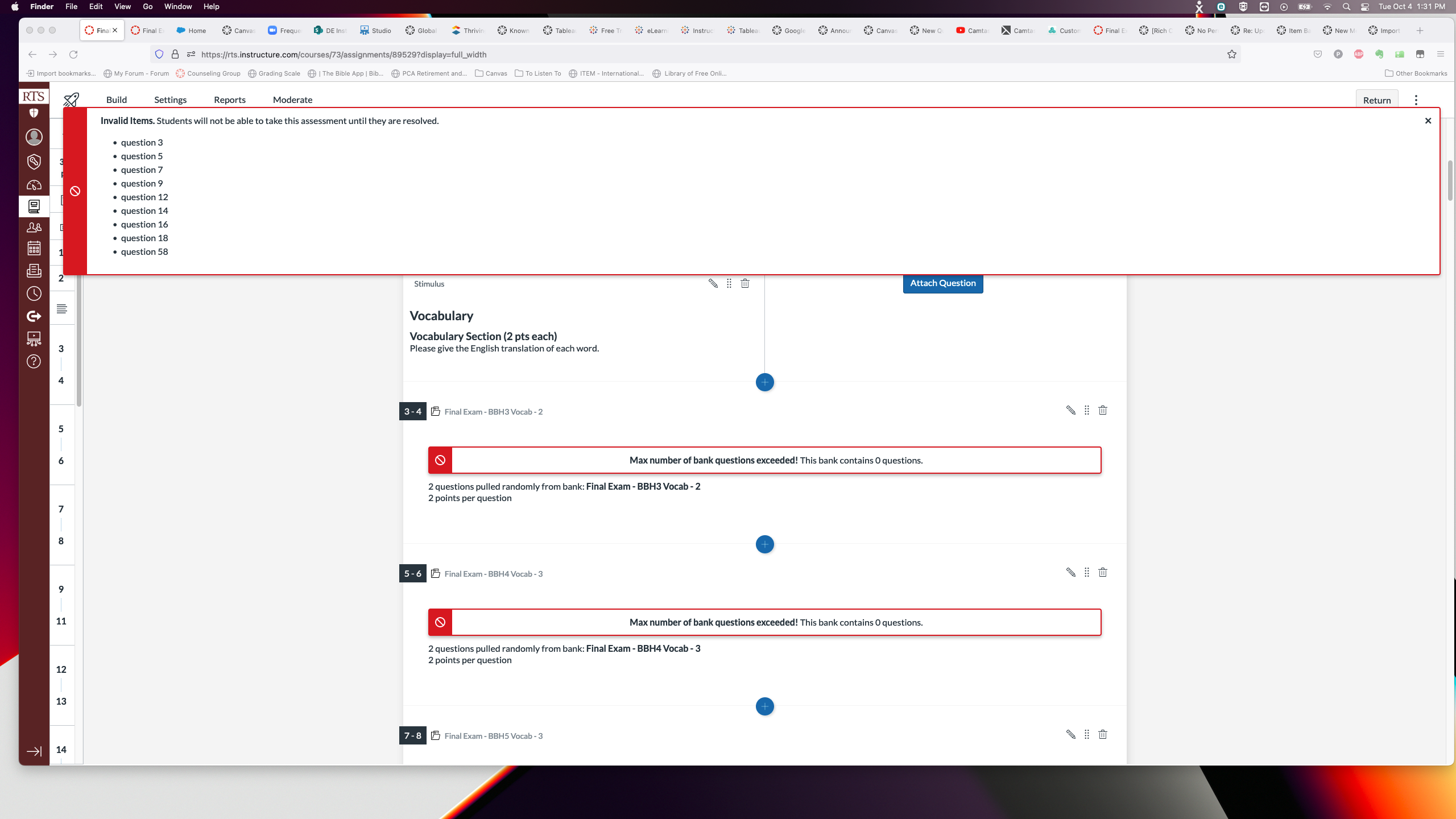The height and width of the screenshot is (819, 1456).
Task: Open the Finder Window menu
Action: pos(177,7)
